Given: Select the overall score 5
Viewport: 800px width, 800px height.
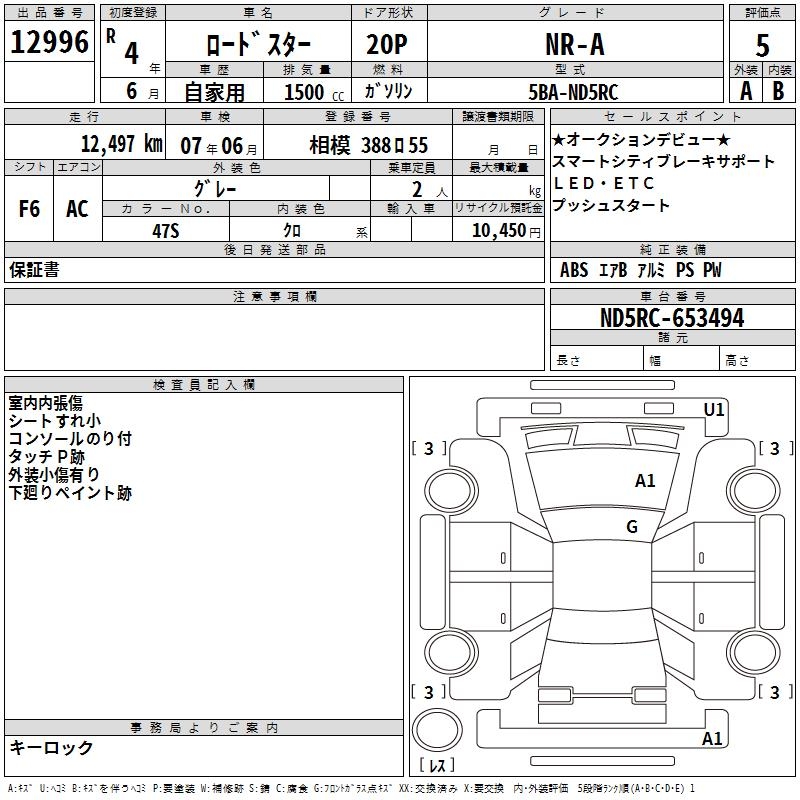Looking at the screenshot, I should (762, 45).
